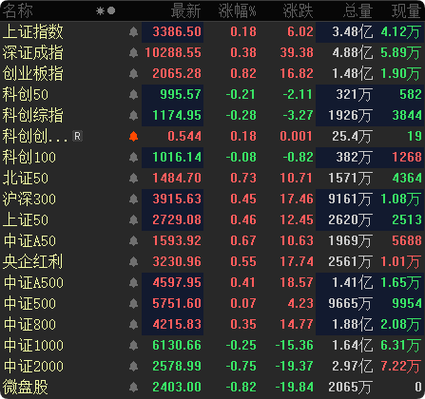Click the latest price 995.57
This screenshot has height=399, width=425.
pos(181,95)
